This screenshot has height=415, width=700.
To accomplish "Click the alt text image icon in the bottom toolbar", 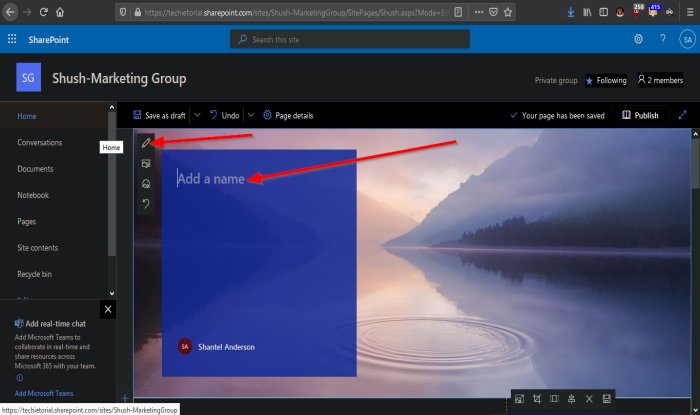I will 519,398.
